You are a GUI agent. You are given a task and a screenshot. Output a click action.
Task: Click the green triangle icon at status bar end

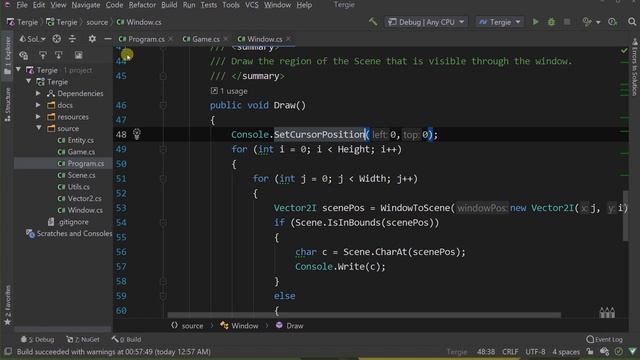click(x=632, y=351)
